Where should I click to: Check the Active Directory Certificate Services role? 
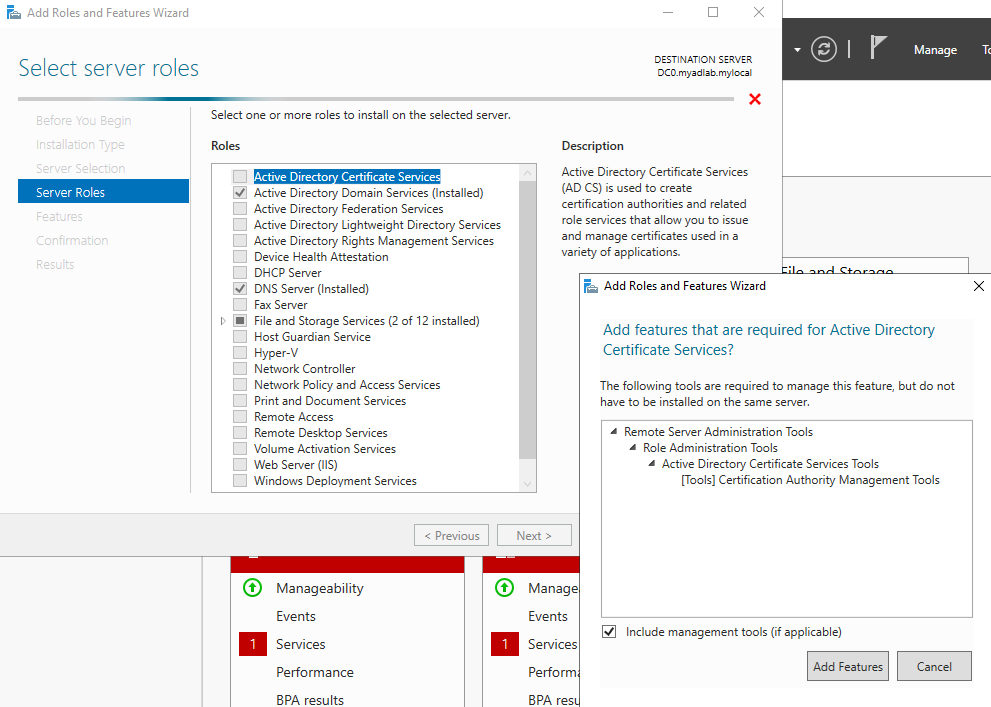(x=240, y=177)
